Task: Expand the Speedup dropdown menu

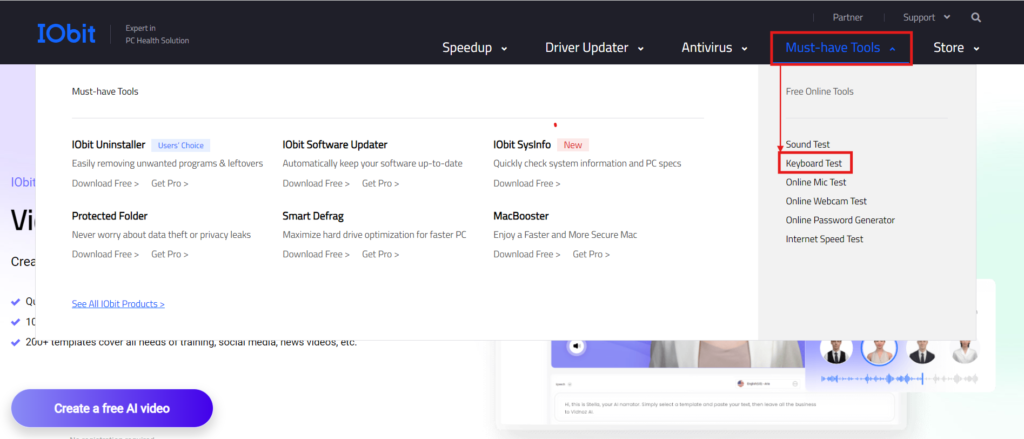Action: (475, 48)
